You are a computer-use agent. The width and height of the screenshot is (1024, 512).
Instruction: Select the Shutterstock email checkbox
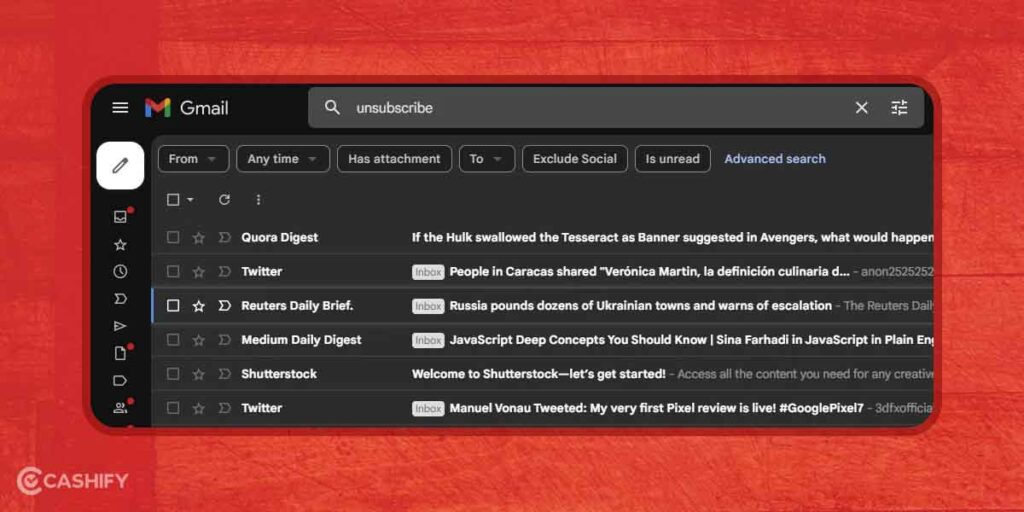[x=173, y=374]
